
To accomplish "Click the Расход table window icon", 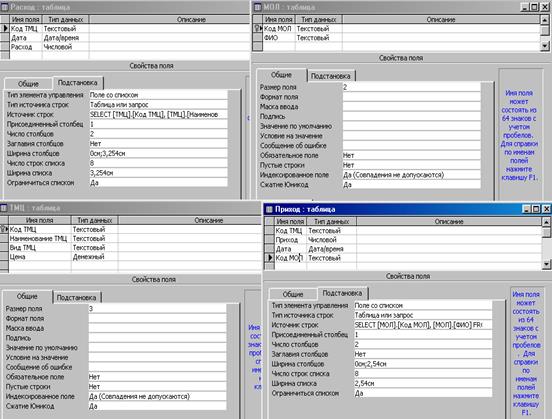I will click(x=5, y=7).
